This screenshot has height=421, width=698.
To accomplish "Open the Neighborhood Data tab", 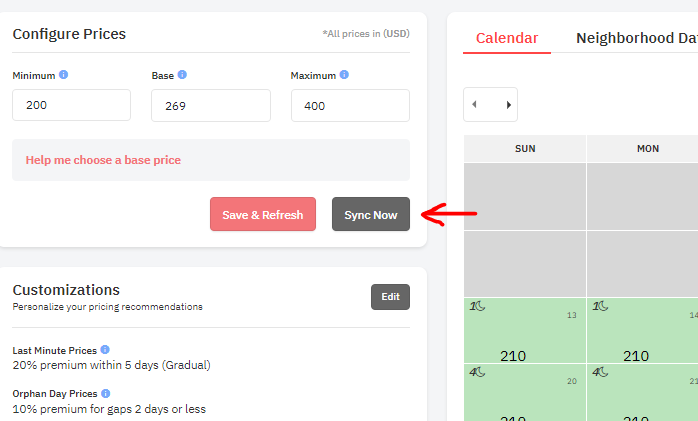I will 636,38.
